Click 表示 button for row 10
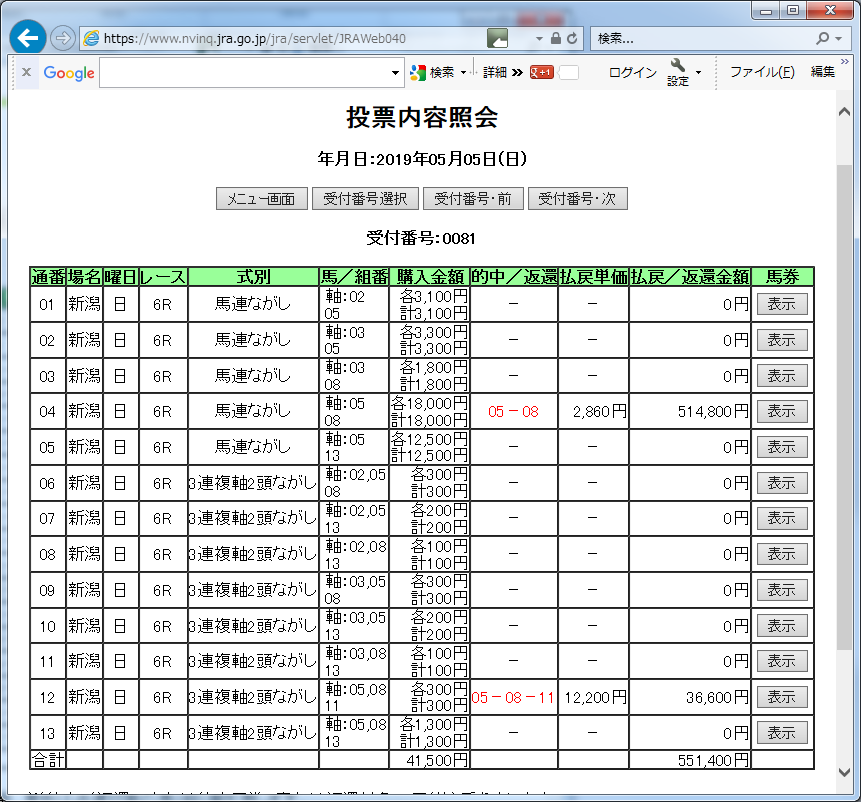Viewport: 861px width, 802px height. [x=782, y=626]
